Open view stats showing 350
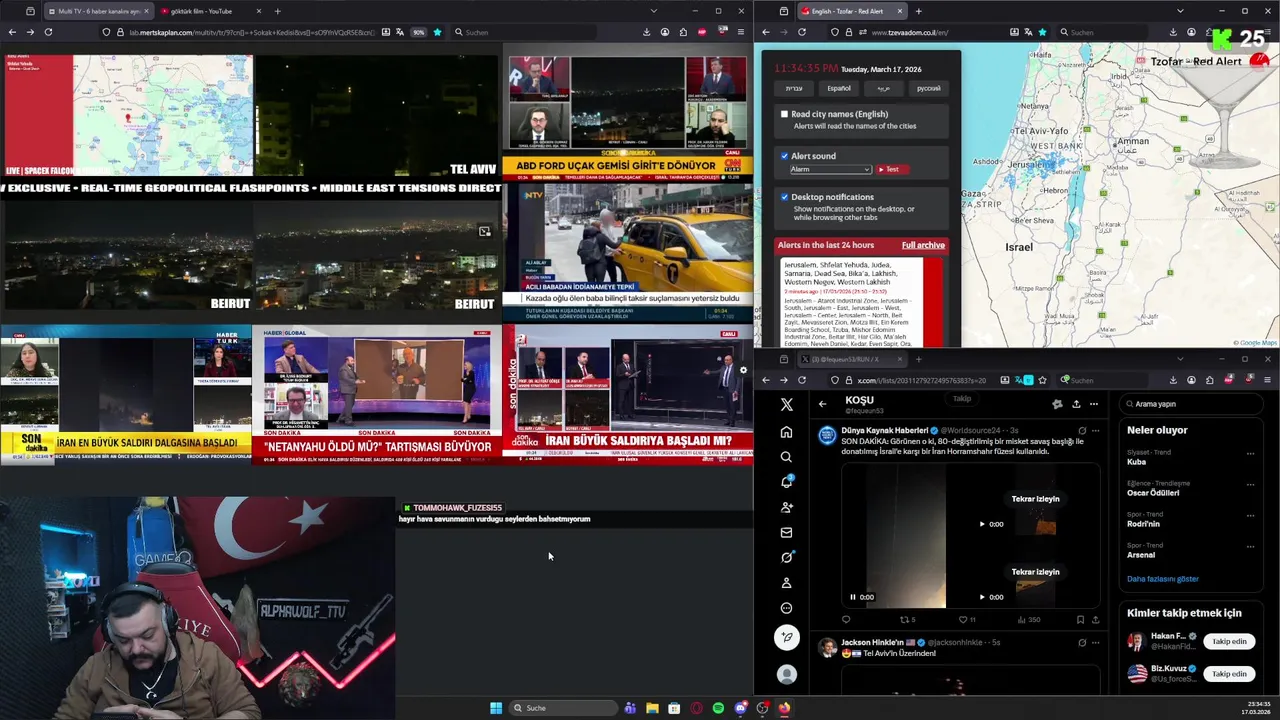Viewport: 1280px width, 720px height. [1027, 619]
